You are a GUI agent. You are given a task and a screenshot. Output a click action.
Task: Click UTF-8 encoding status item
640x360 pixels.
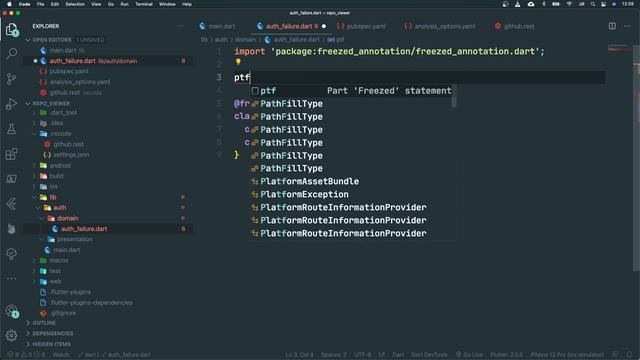point(362,355)
